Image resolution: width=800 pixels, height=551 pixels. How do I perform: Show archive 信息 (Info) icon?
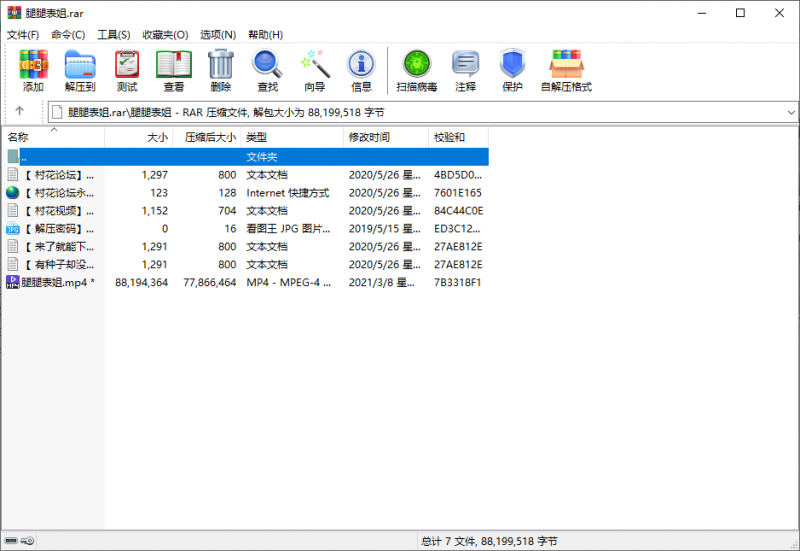tap(361, 70)
